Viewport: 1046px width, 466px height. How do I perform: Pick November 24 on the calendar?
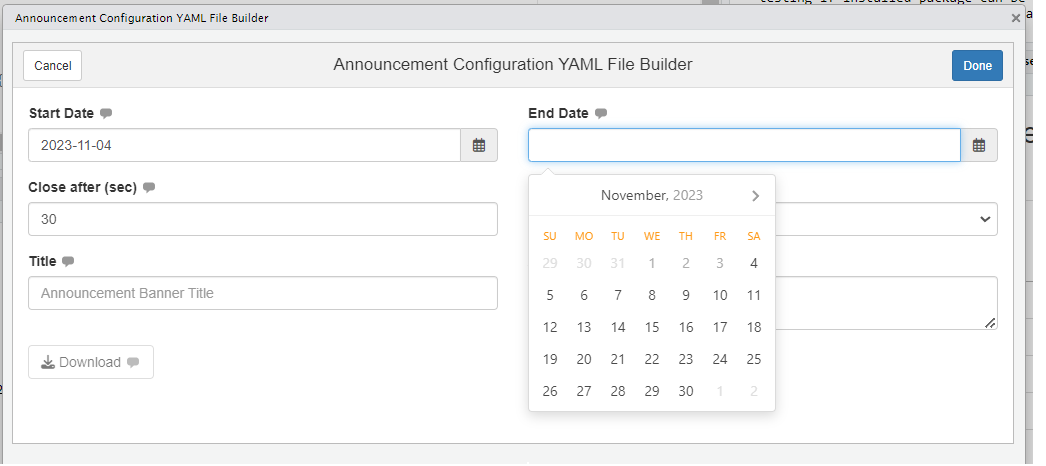pos(720,359)
